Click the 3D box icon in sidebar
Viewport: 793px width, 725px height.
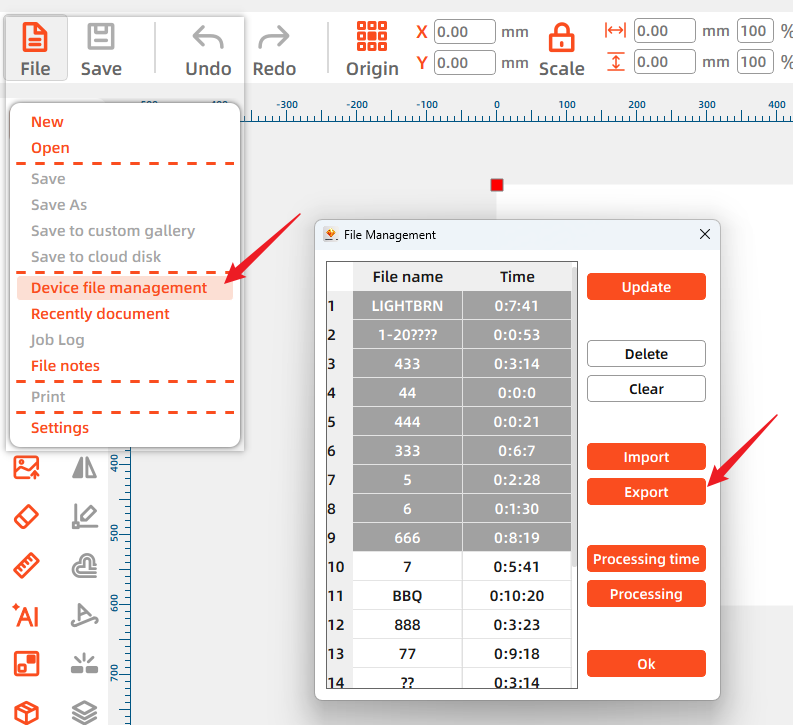(x=26, y=712)
